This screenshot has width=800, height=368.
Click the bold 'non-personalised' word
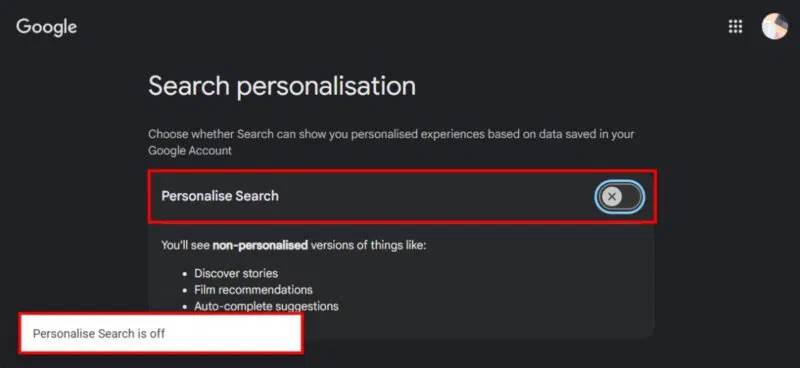(x=260, y=246)
